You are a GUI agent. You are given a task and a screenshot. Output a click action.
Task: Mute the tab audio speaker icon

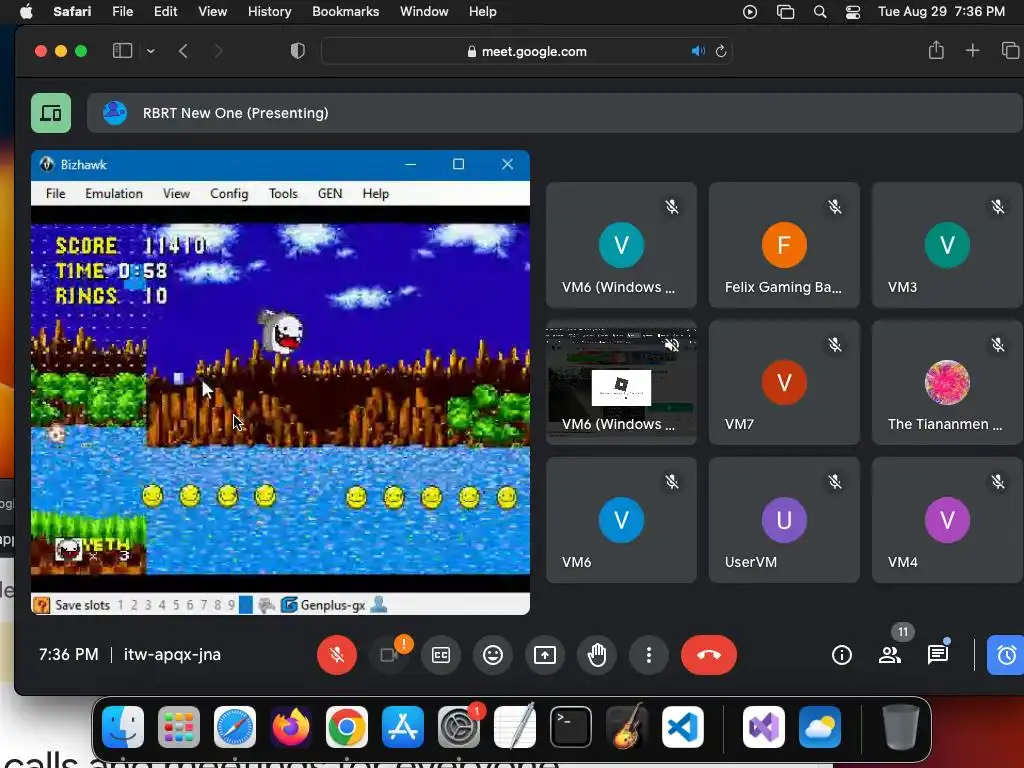[x=698, y=51]
